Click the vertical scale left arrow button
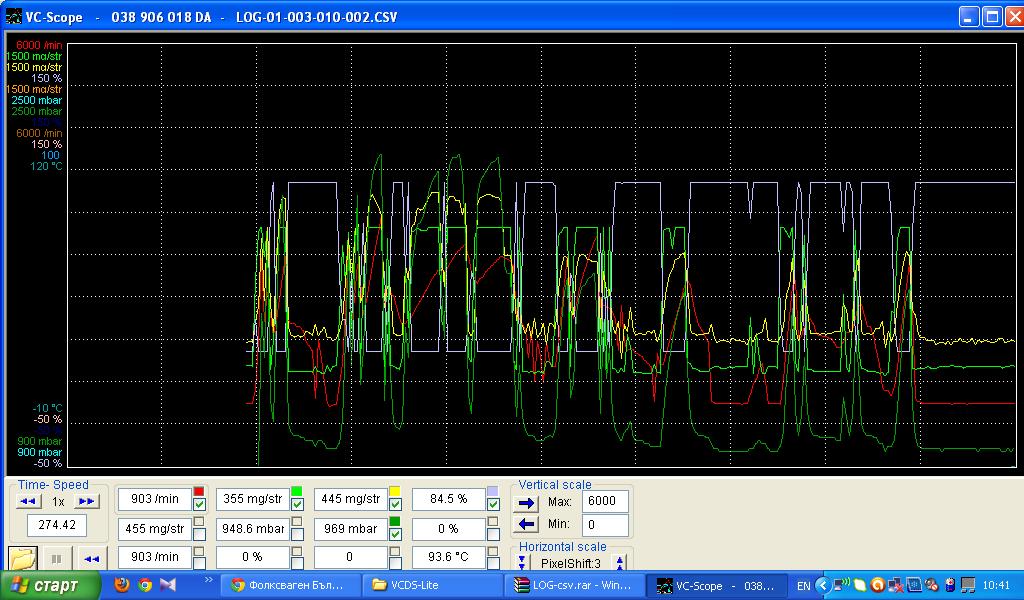This screenshot has height=600, width=1024. point(528,524)
